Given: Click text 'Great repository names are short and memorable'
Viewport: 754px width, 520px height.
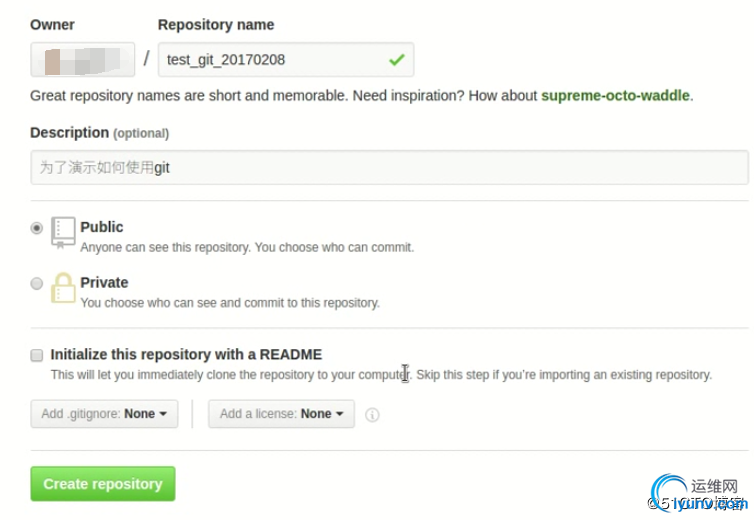Looking at the screenshot, I should (188, 96).
